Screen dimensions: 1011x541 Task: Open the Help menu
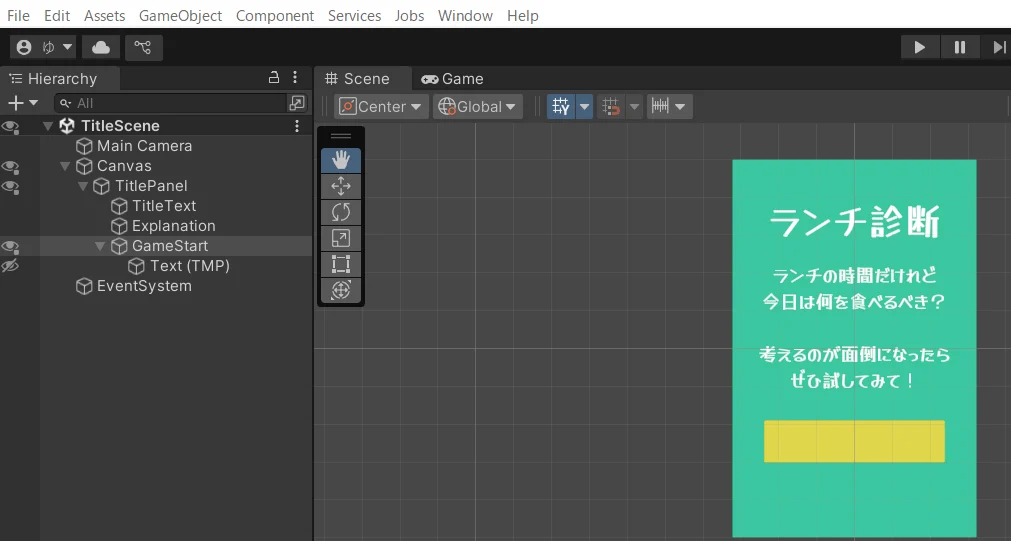point(522,15)
